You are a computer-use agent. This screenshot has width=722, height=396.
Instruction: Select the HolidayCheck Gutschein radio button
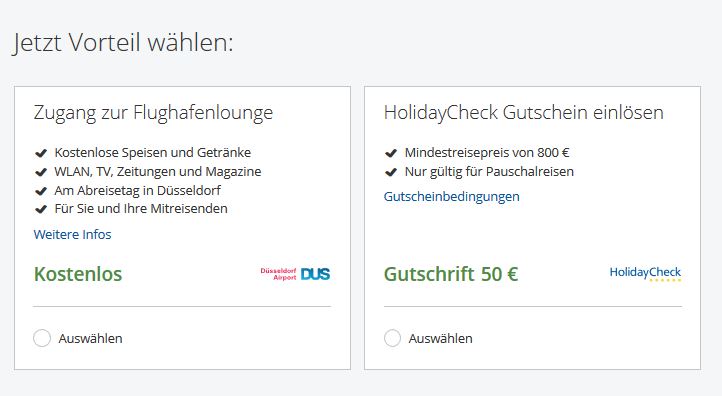[x=392, y=338]
